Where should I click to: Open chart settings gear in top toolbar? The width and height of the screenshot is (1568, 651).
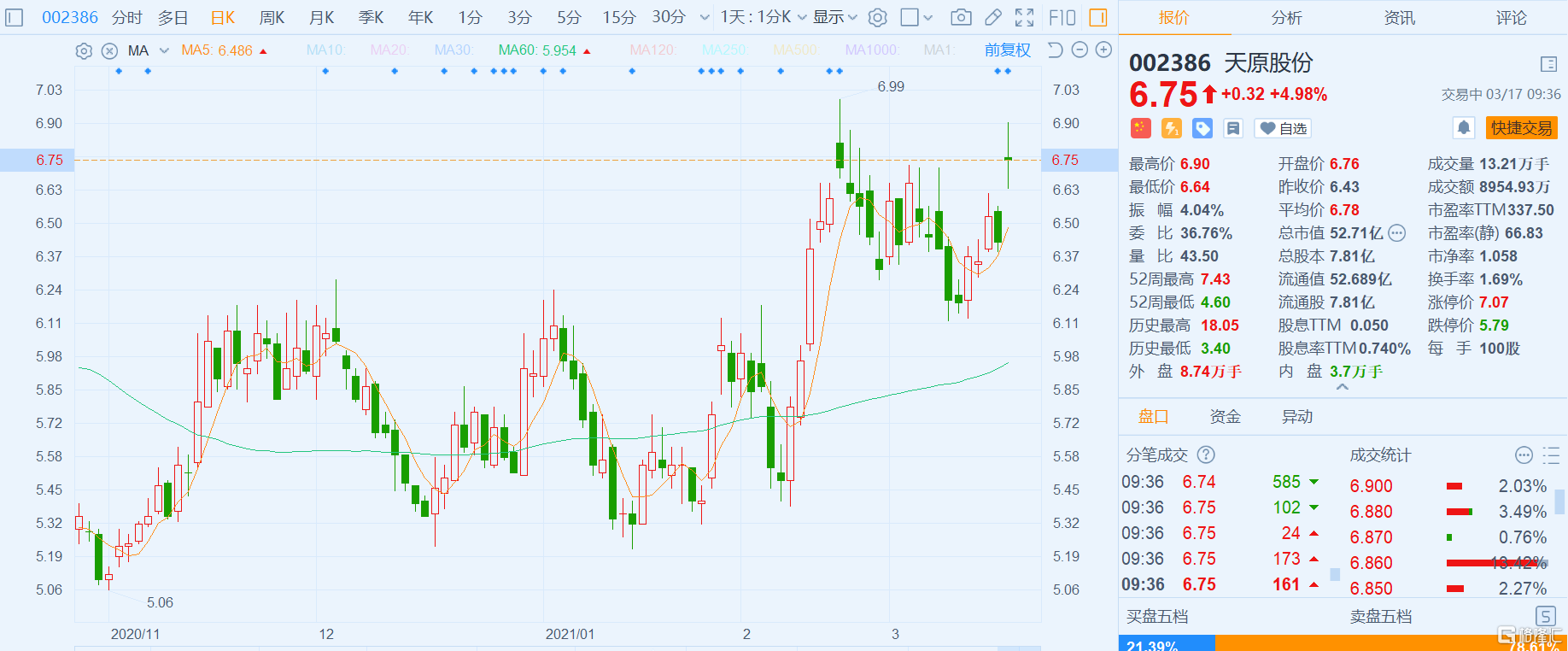(x=877, y=17)
